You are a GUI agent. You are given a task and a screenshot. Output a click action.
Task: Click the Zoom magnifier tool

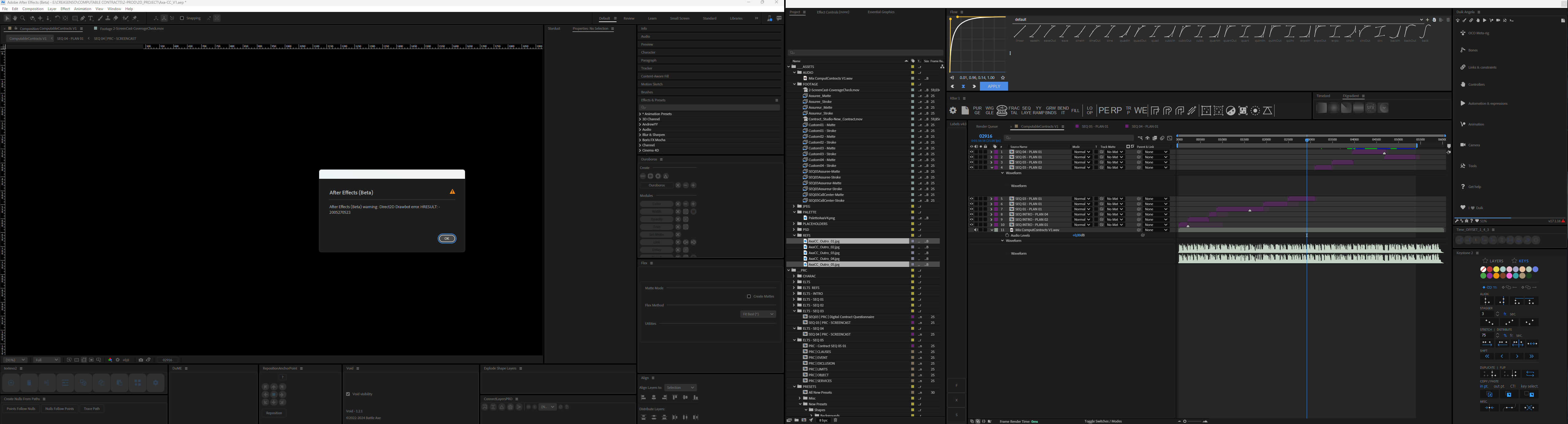23,18
